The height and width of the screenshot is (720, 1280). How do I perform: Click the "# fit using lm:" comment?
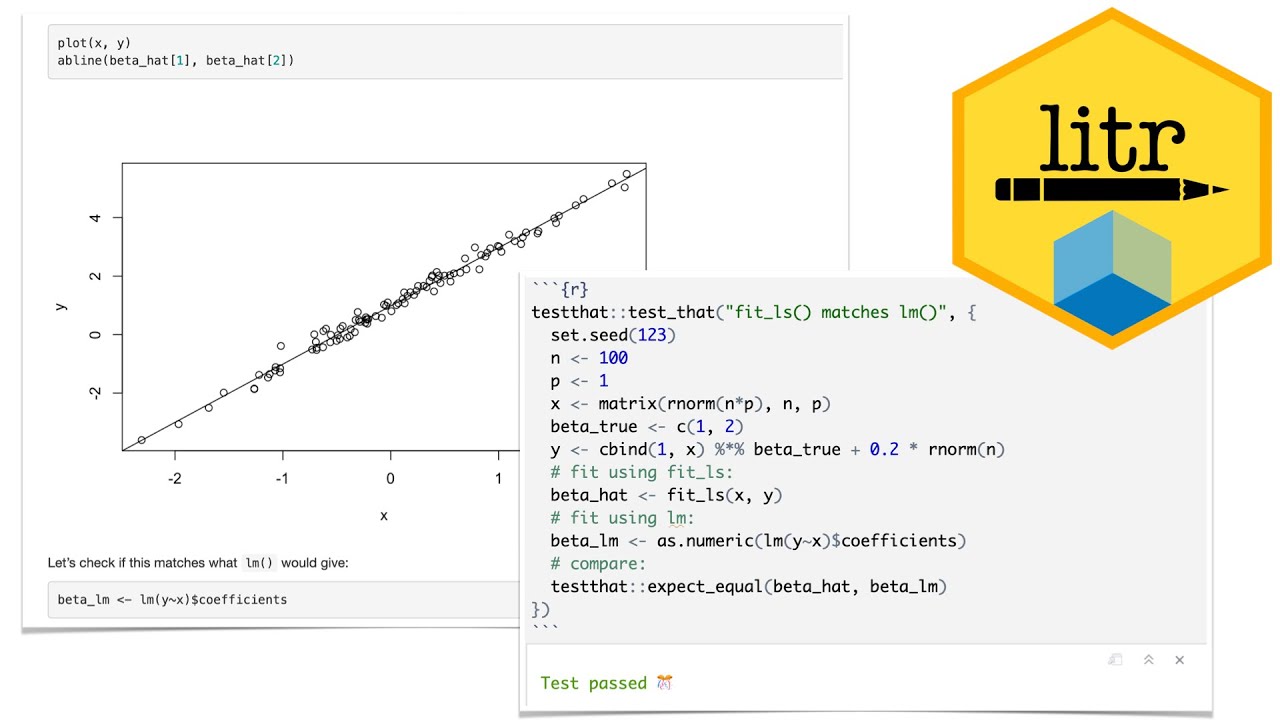[622, 518]
